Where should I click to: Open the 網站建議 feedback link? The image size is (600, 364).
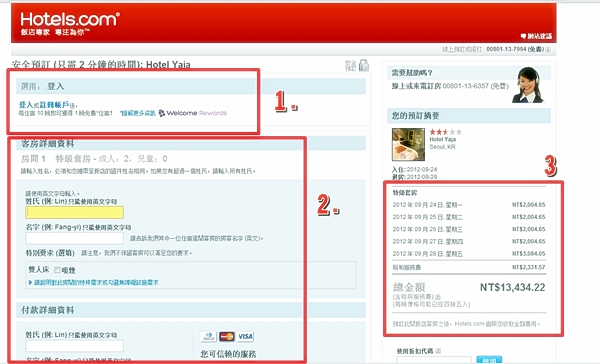(536, 36)
